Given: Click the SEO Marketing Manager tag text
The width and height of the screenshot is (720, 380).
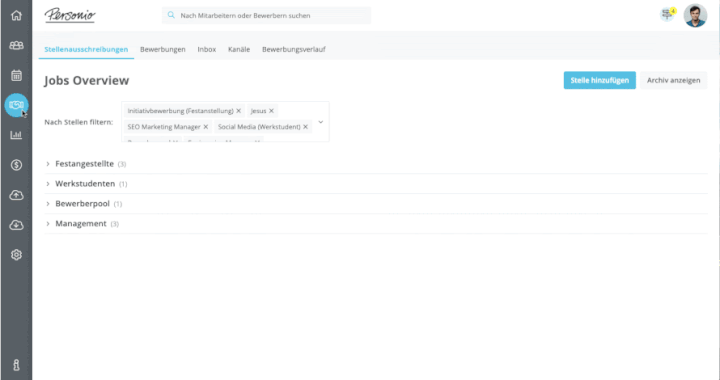Looking at the screenshot, I should [x=164, y=127].
